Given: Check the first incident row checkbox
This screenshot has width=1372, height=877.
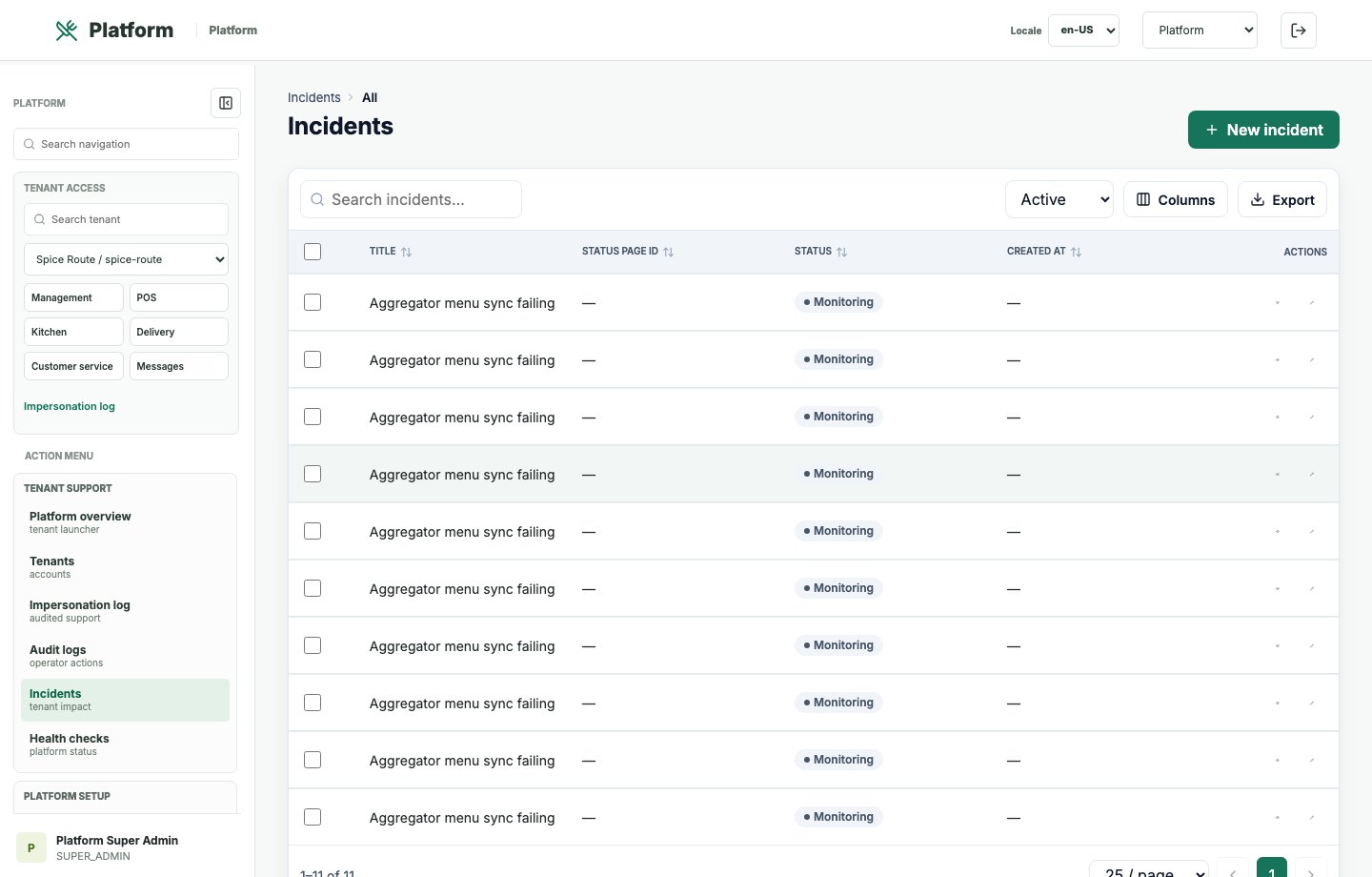Looking at the screenshot, I should [x=313, y=302].
